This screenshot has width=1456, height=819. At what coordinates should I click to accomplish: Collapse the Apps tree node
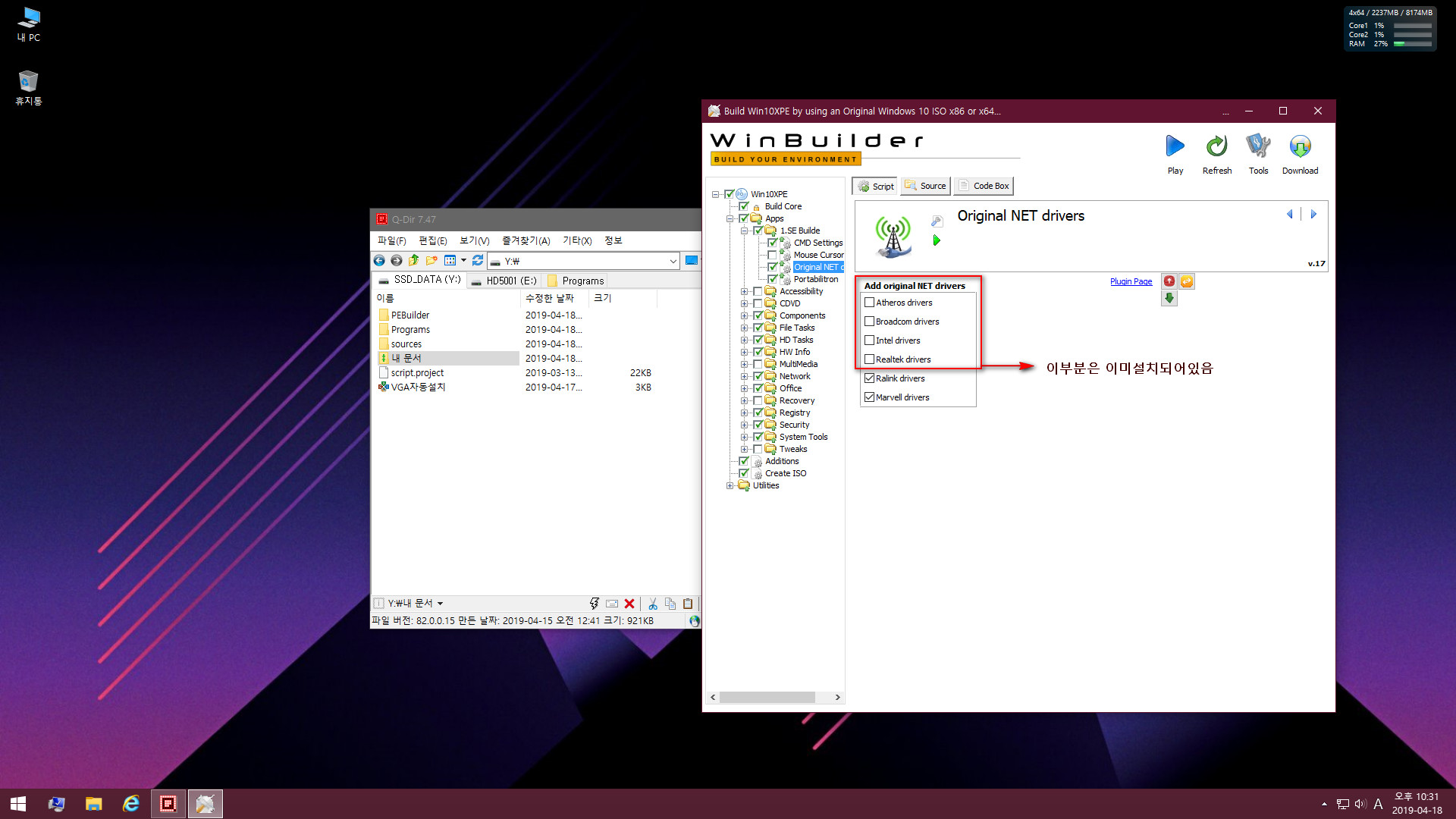point(730,218)
